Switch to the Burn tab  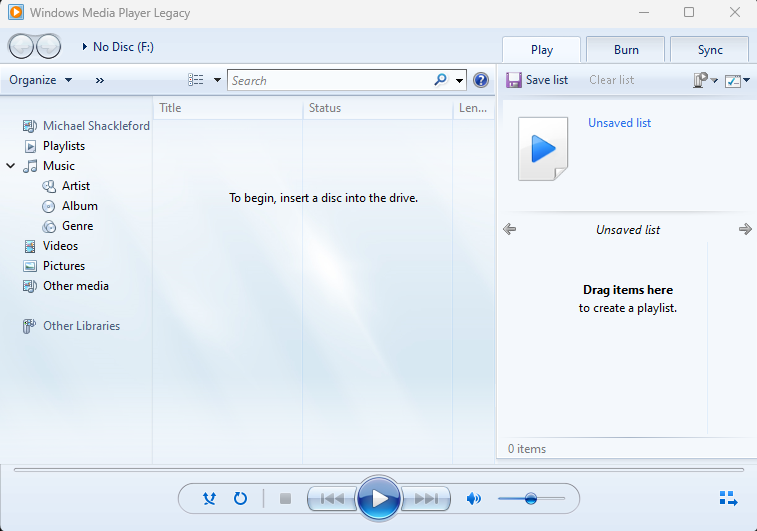click(625, 50)
